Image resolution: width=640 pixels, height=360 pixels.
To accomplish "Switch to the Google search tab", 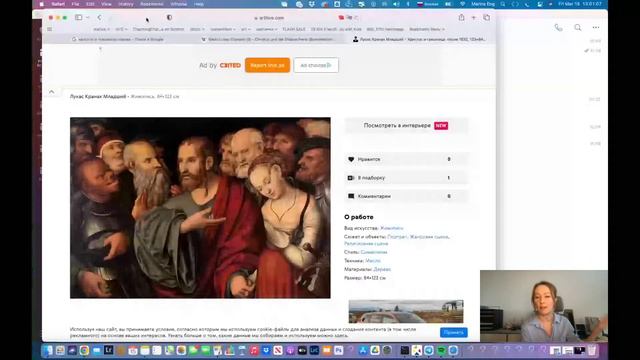I will [x=118, y=39].
